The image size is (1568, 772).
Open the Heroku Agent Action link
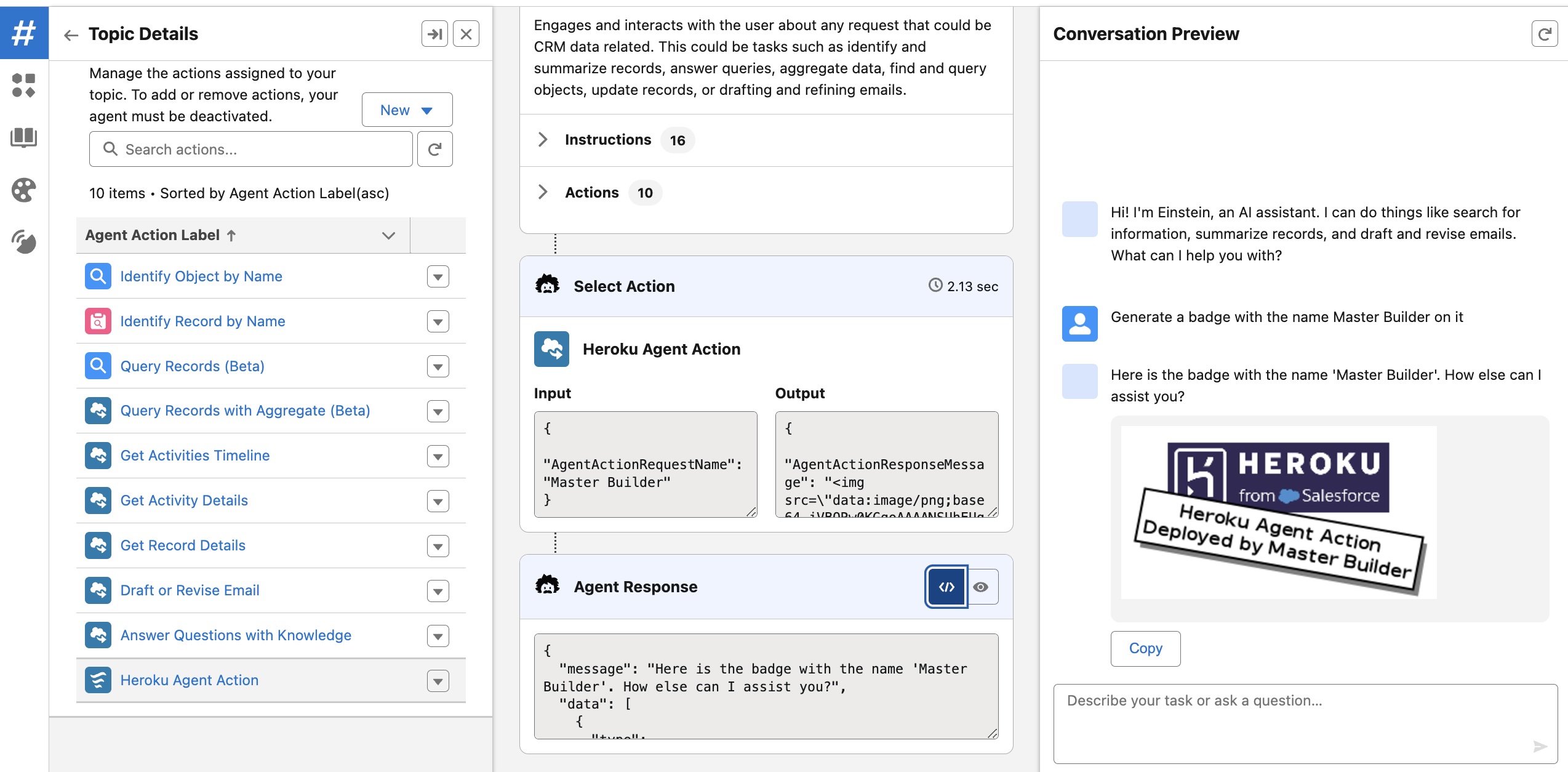(190, 680)
